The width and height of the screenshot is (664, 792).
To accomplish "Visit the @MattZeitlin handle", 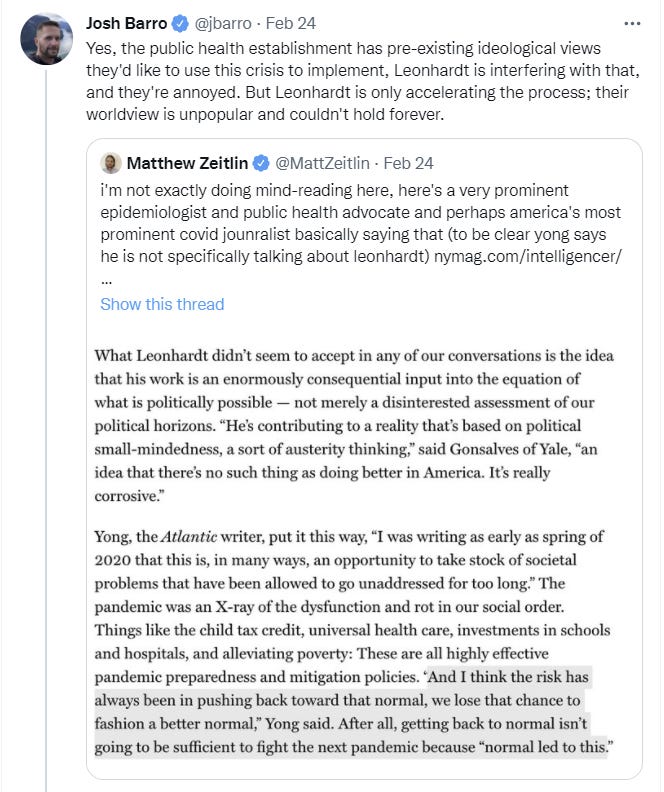I will (322, 163).
